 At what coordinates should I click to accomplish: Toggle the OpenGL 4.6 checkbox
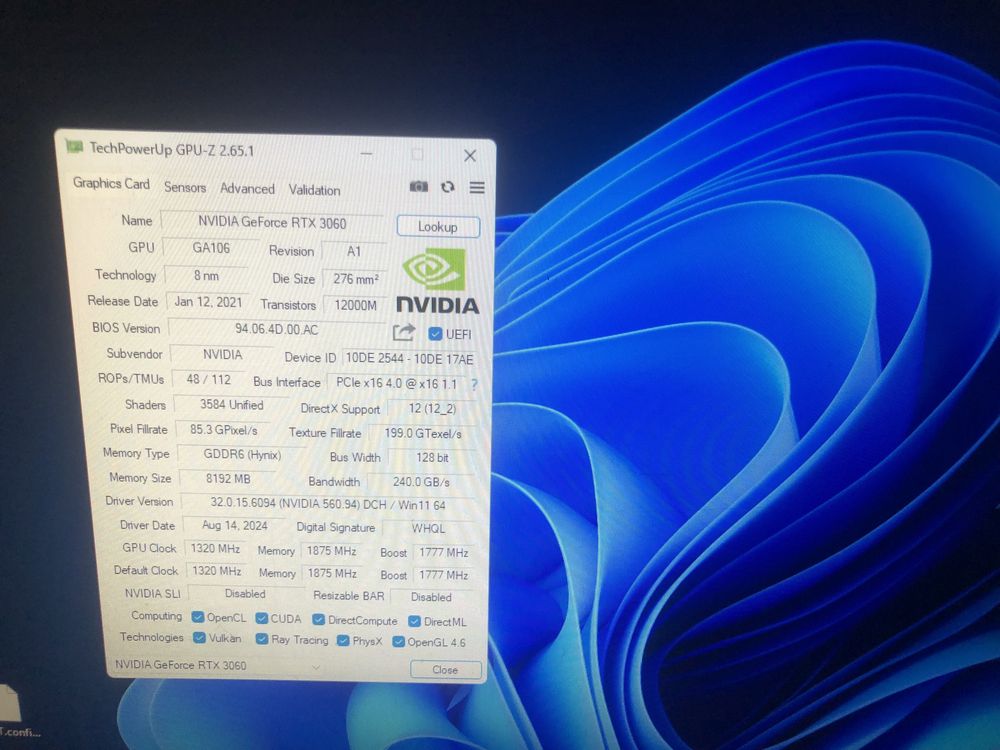coord(399,642)
